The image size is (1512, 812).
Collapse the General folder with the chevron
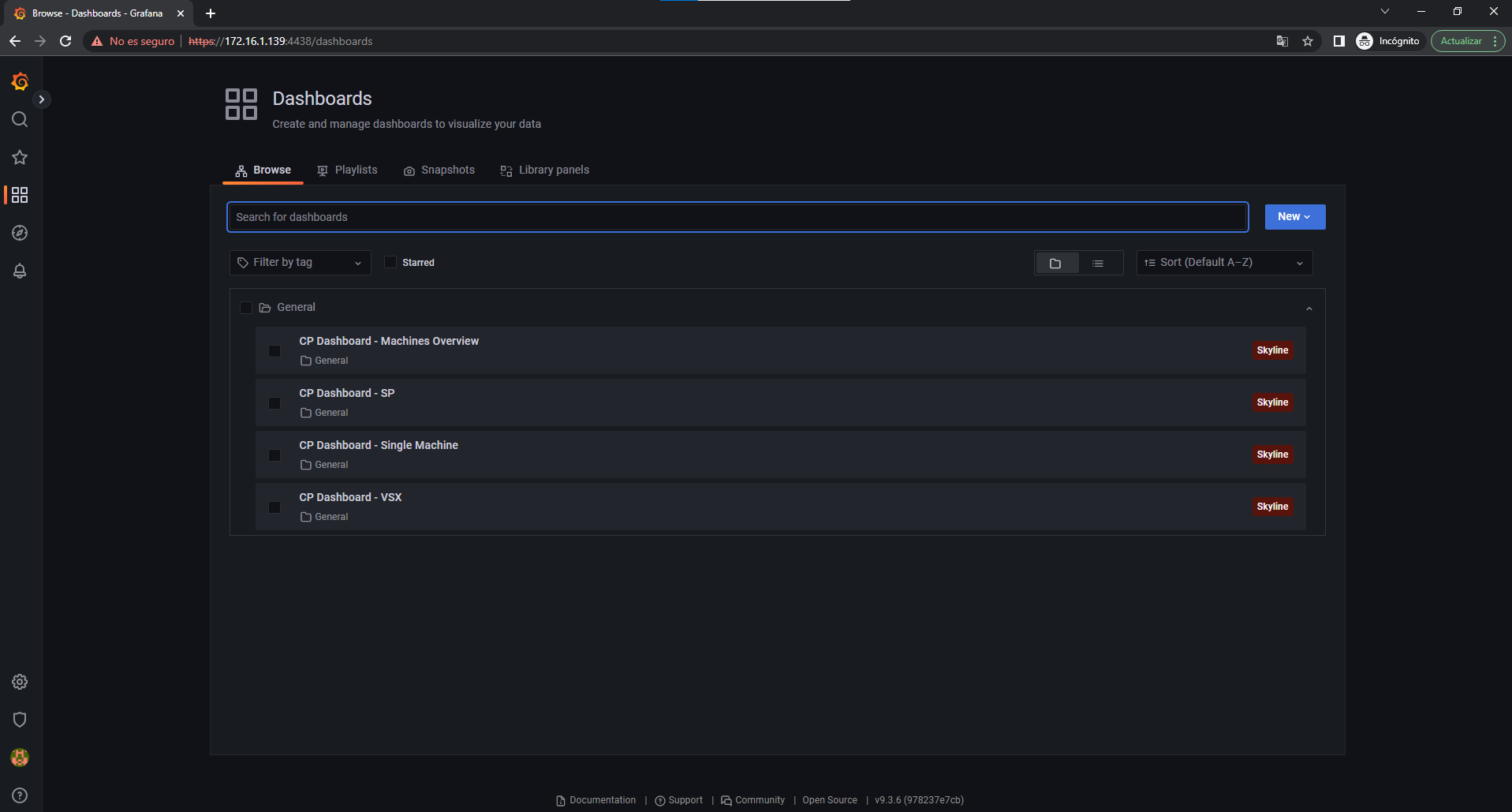click(x=1309, y=309)
